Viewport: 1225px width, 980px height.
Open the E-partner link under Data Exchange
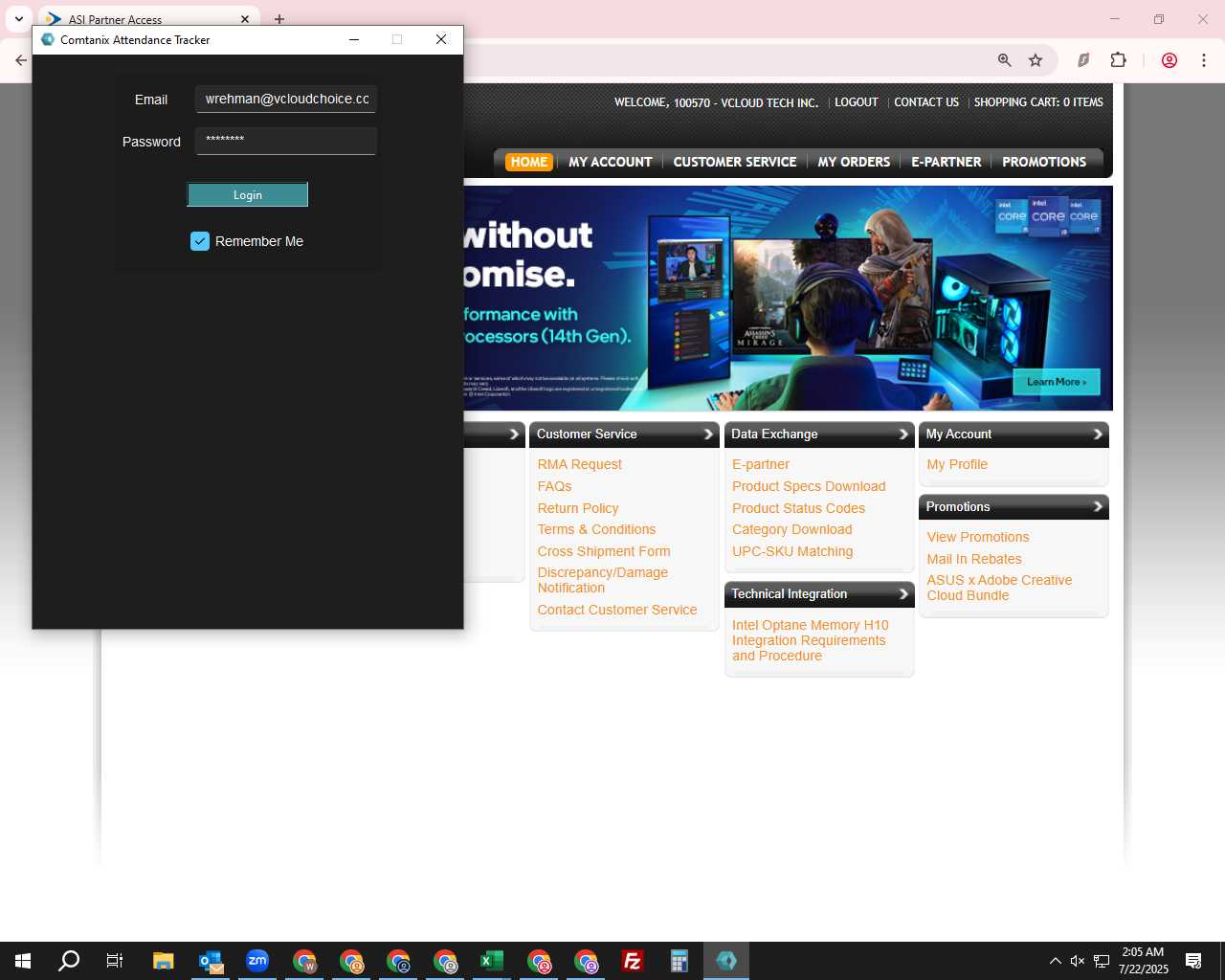(761, 464)
